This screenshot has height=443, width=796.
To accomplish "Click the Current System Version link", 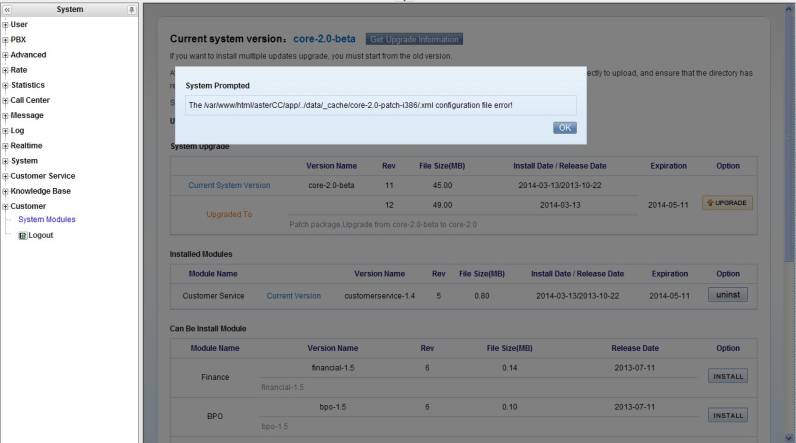I will 229,185.
